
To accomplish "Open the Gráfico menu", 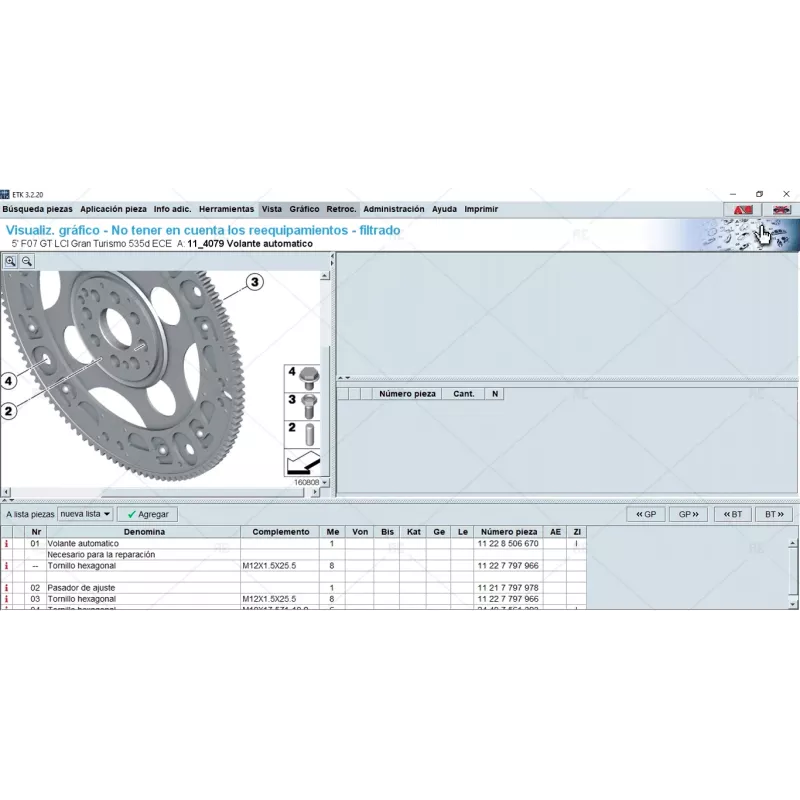I will 304,209.
